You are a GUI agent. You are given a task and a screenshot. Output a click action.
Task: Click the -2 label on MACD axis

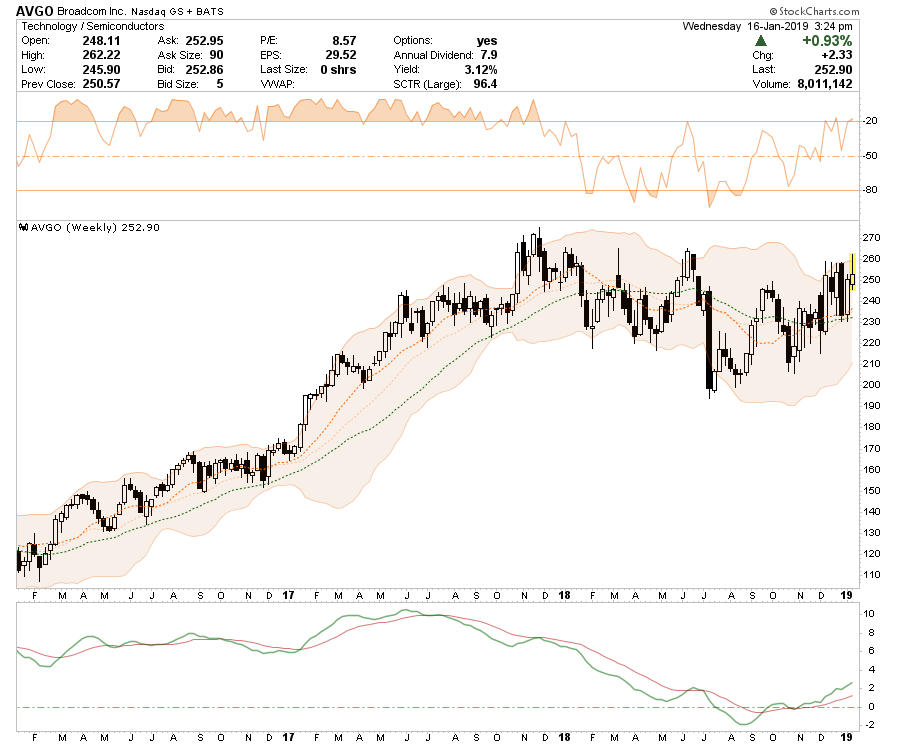(869, 725)
